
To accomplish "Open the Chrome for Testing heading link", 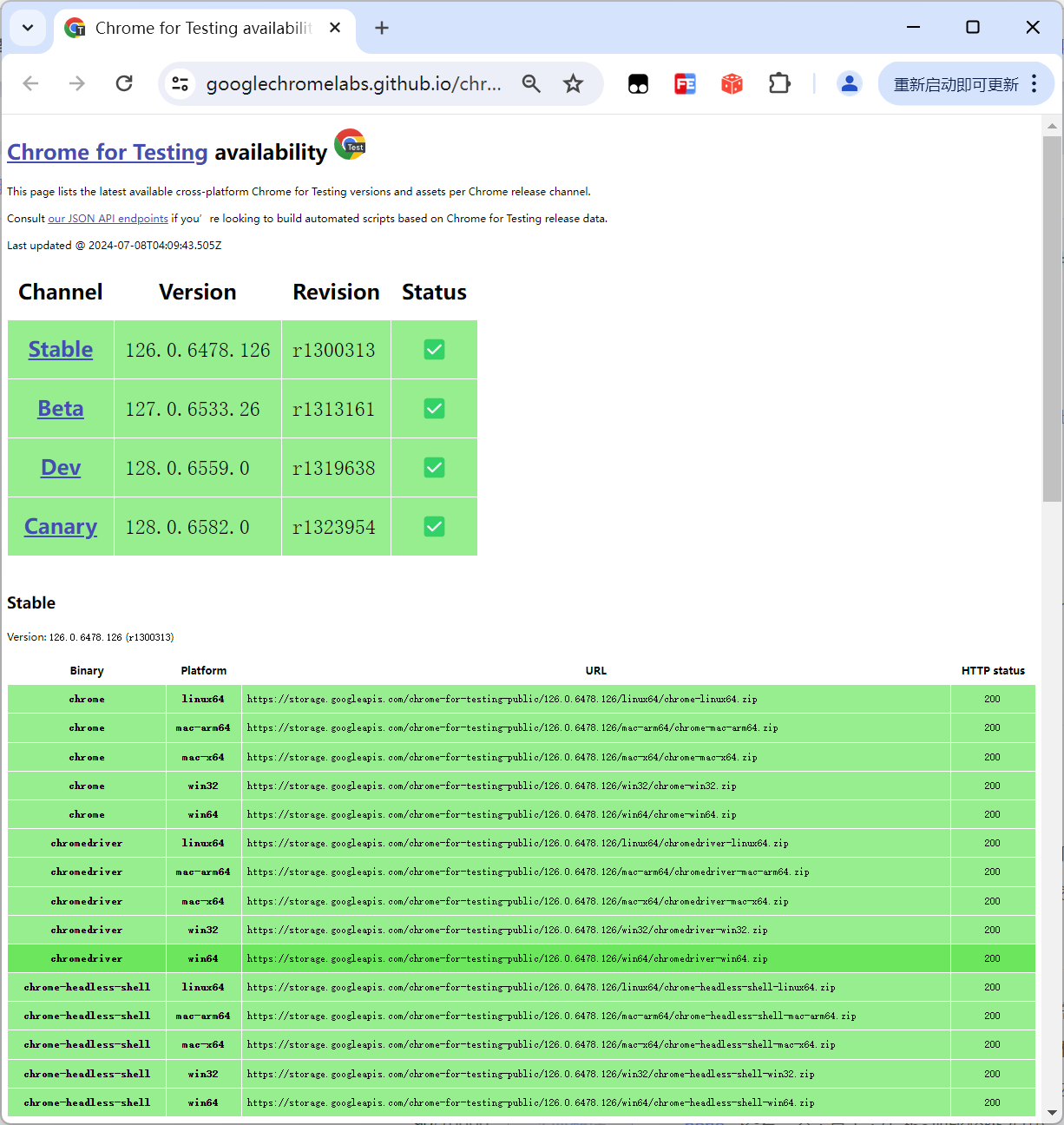I will click(108, 152).
